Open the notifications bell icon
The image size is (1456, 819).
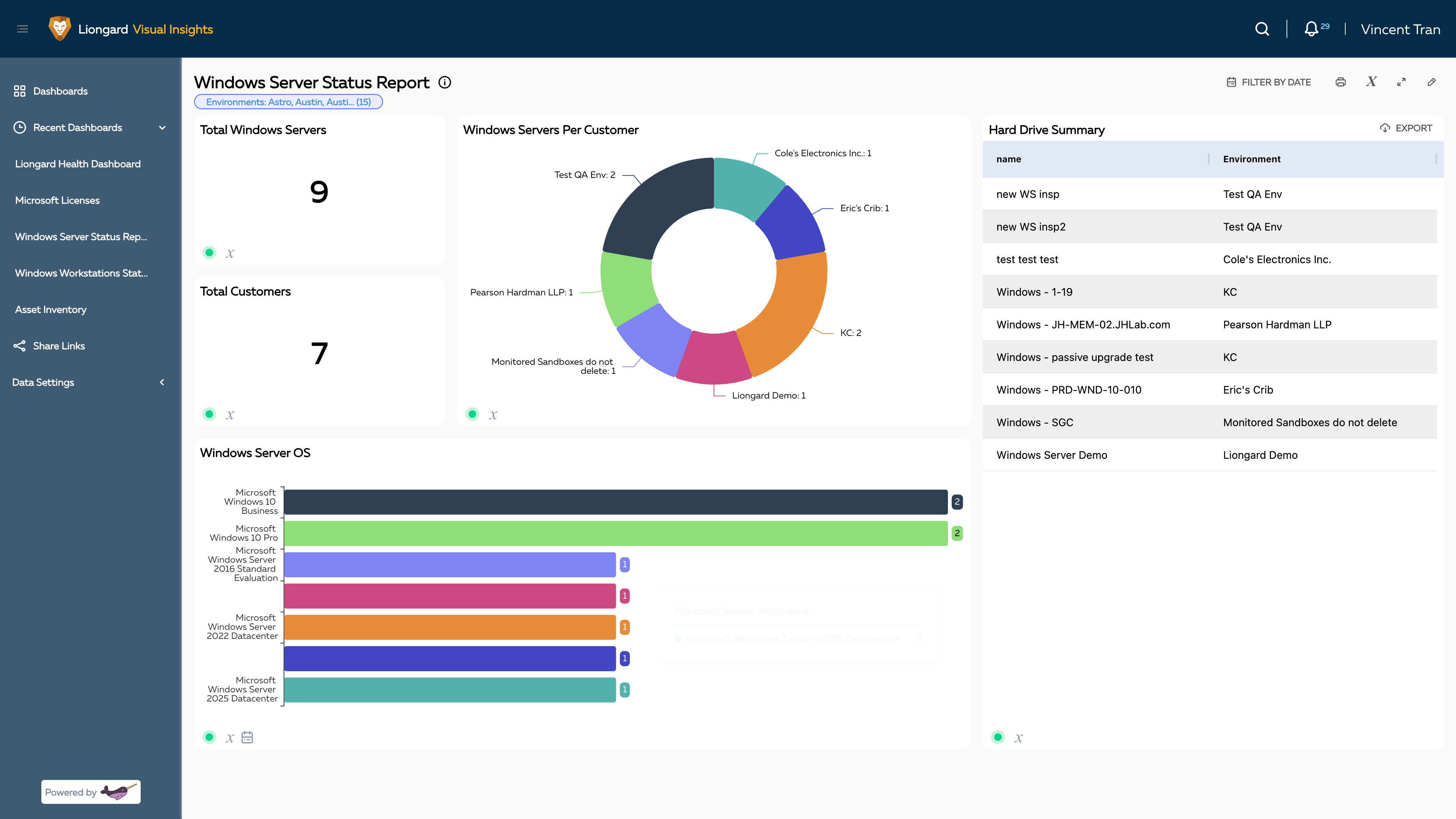tap(1311, 29)
